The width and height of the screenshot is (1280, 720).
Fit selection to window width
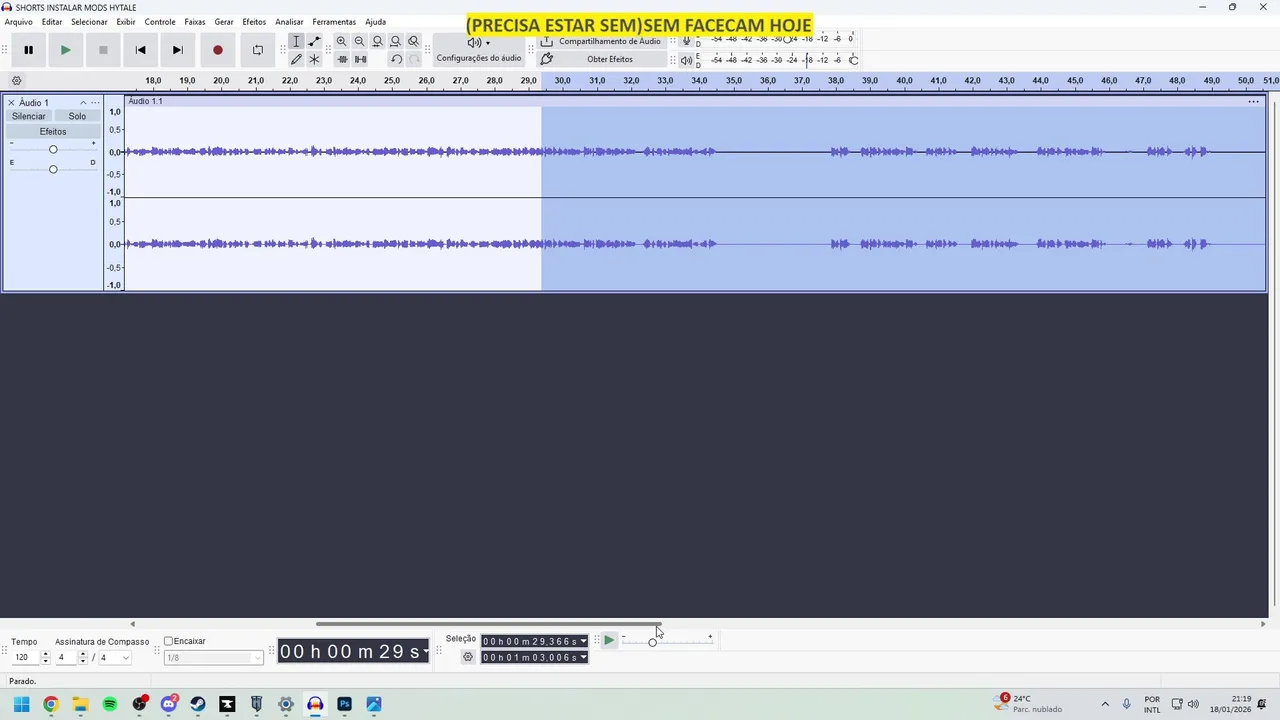(x=378, y=41)
